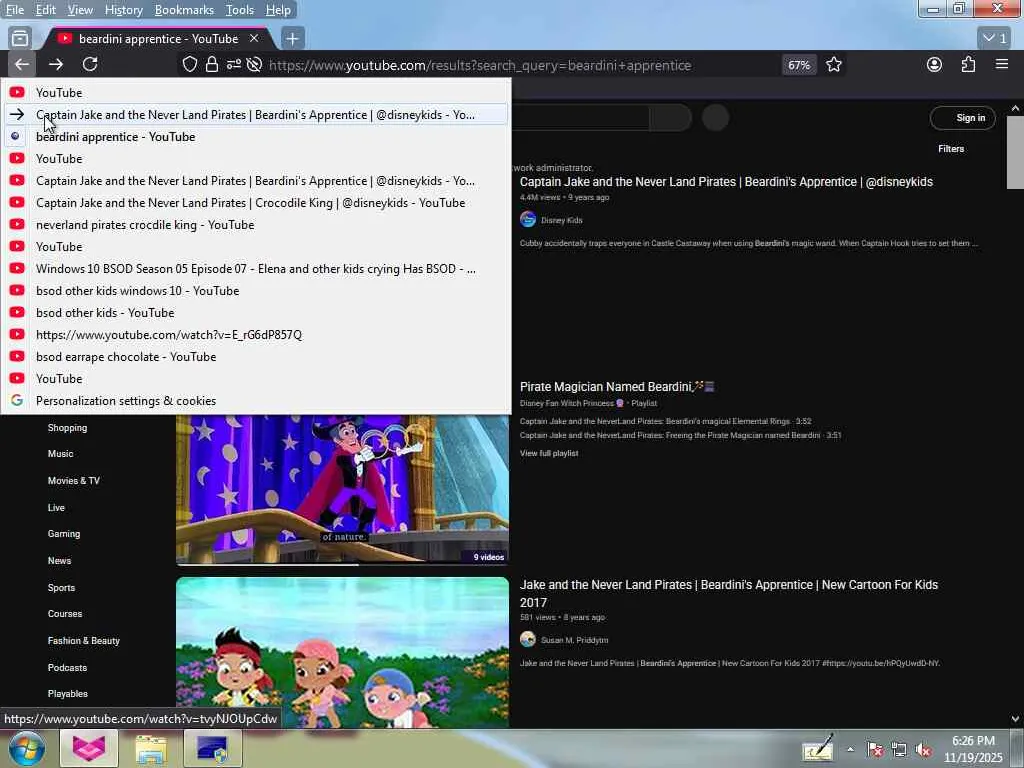Viewport: 1024px width, 768px height.
Task: Select 'Personalization settings & cookies' entry
Action: tap(256, 400)
